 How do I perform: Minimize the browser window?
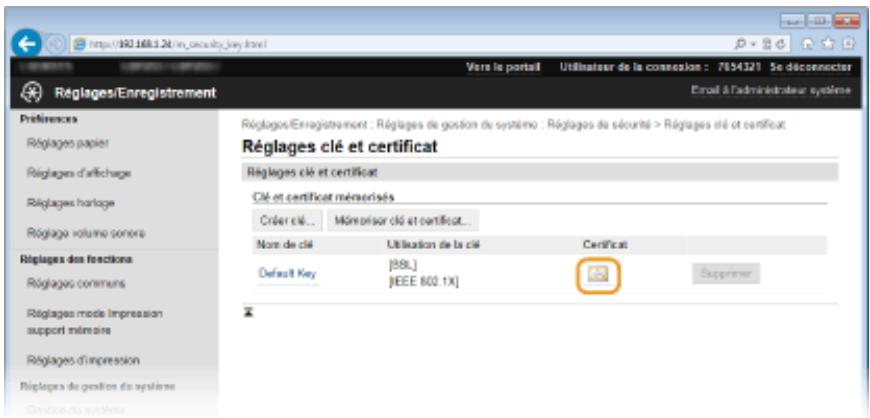coord(791,22)
